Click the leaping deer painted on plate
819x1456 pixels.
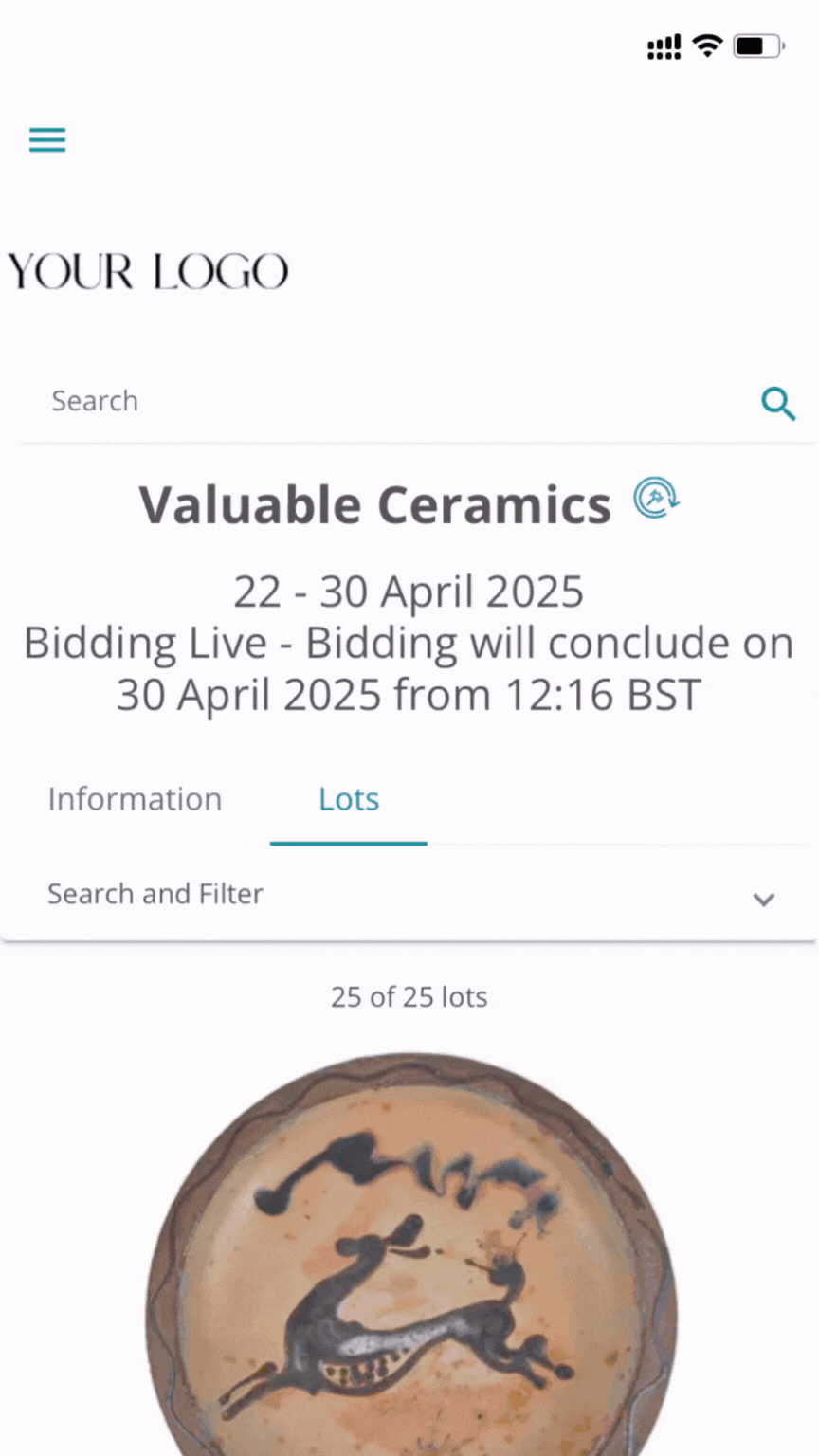click(398, 1318)
